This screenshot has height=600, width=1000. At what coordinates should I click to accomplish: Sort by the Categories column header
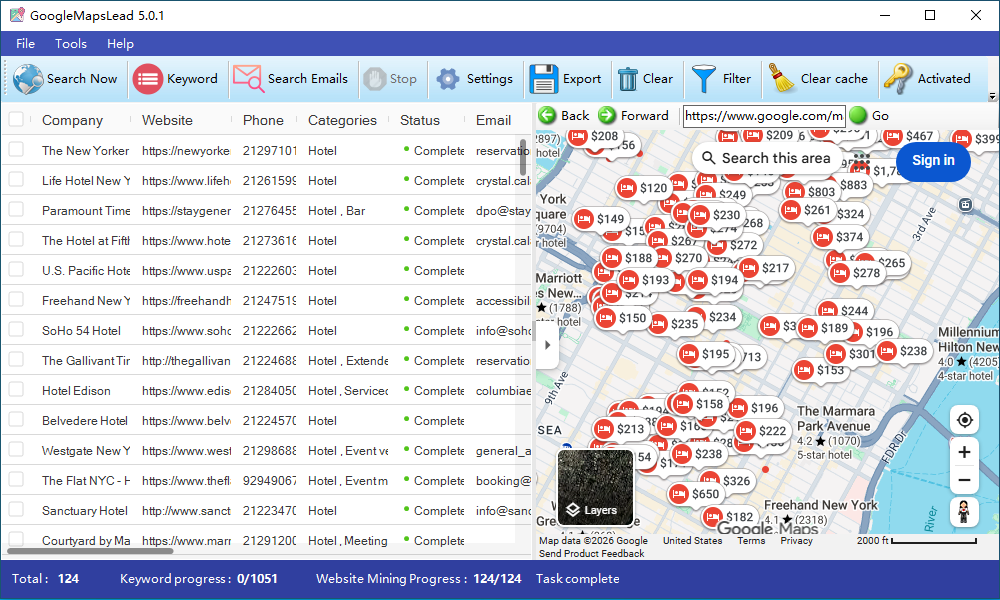pos(342,120)
